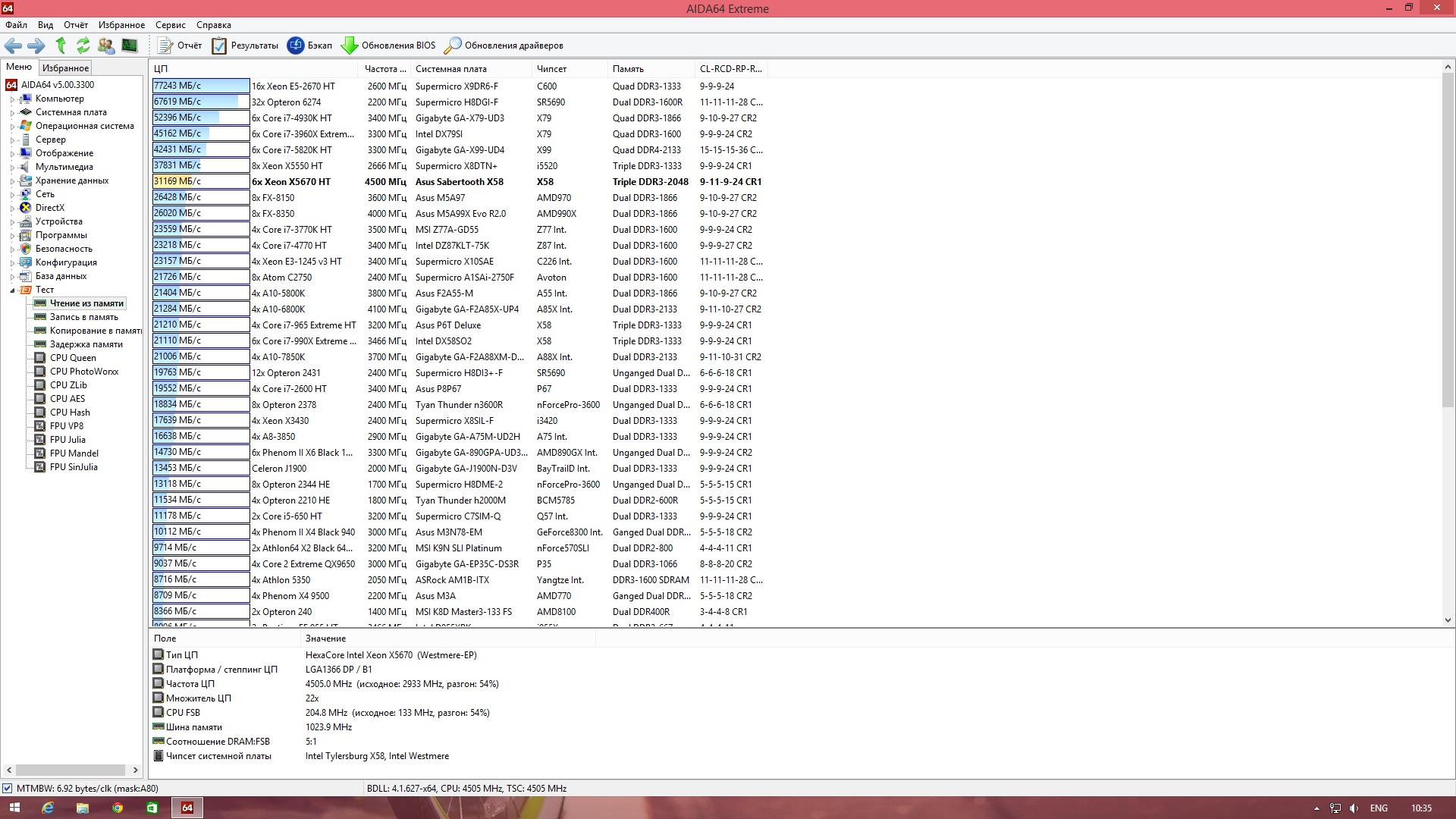Screen dimensions: 1456x819
Task: Click the Результаты toolbar button
Action: tap(245, 45)
